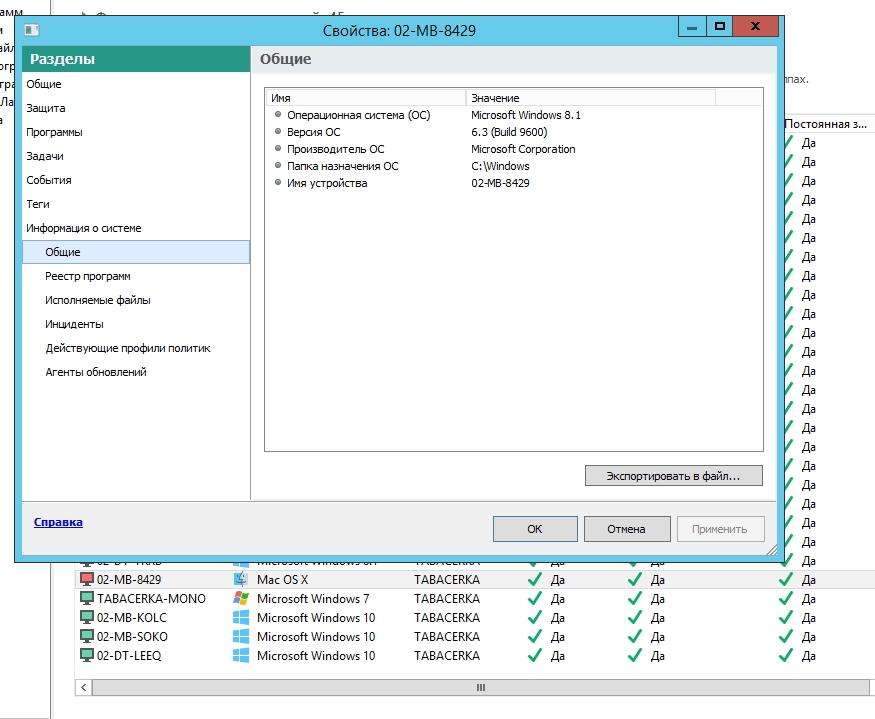Click the horizontal scrollbar thumb in device list

tap(480, 687)
